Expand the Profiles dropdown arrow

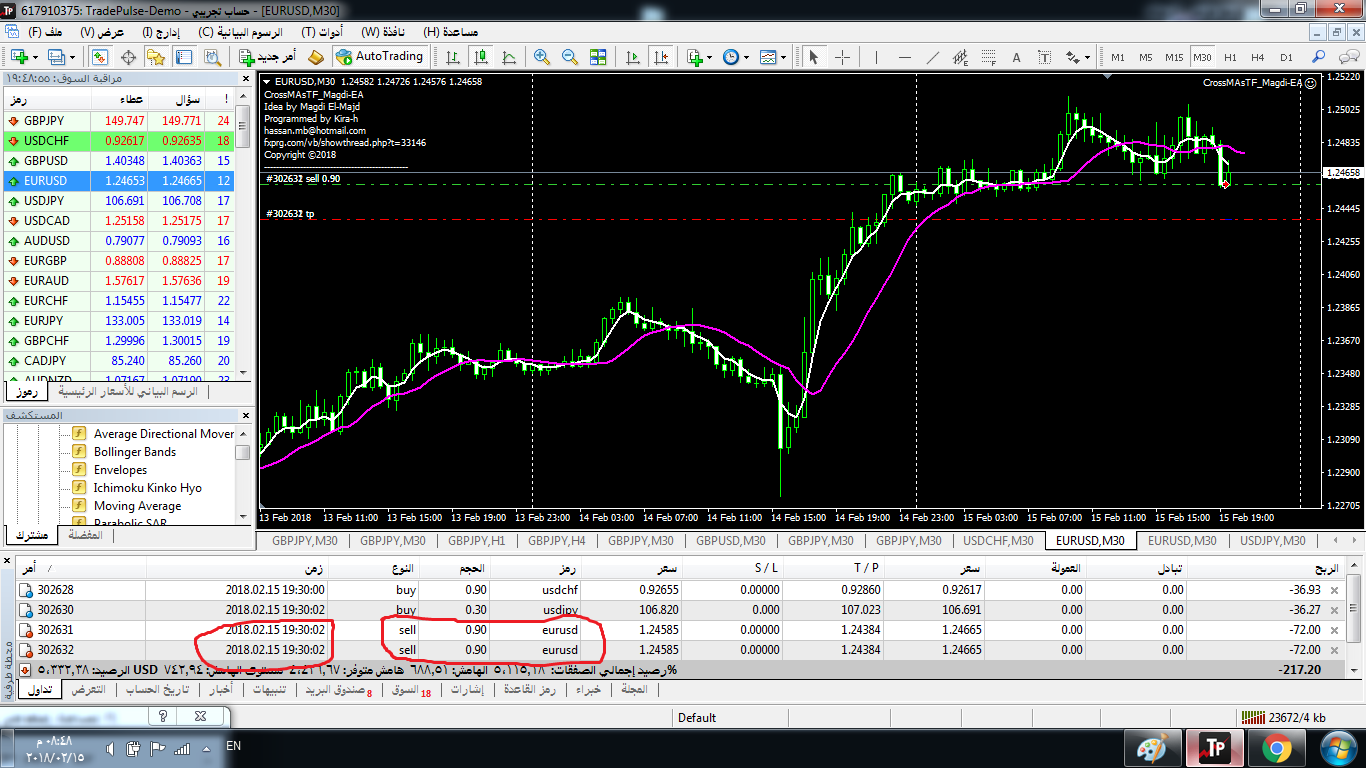pos(72,57)
